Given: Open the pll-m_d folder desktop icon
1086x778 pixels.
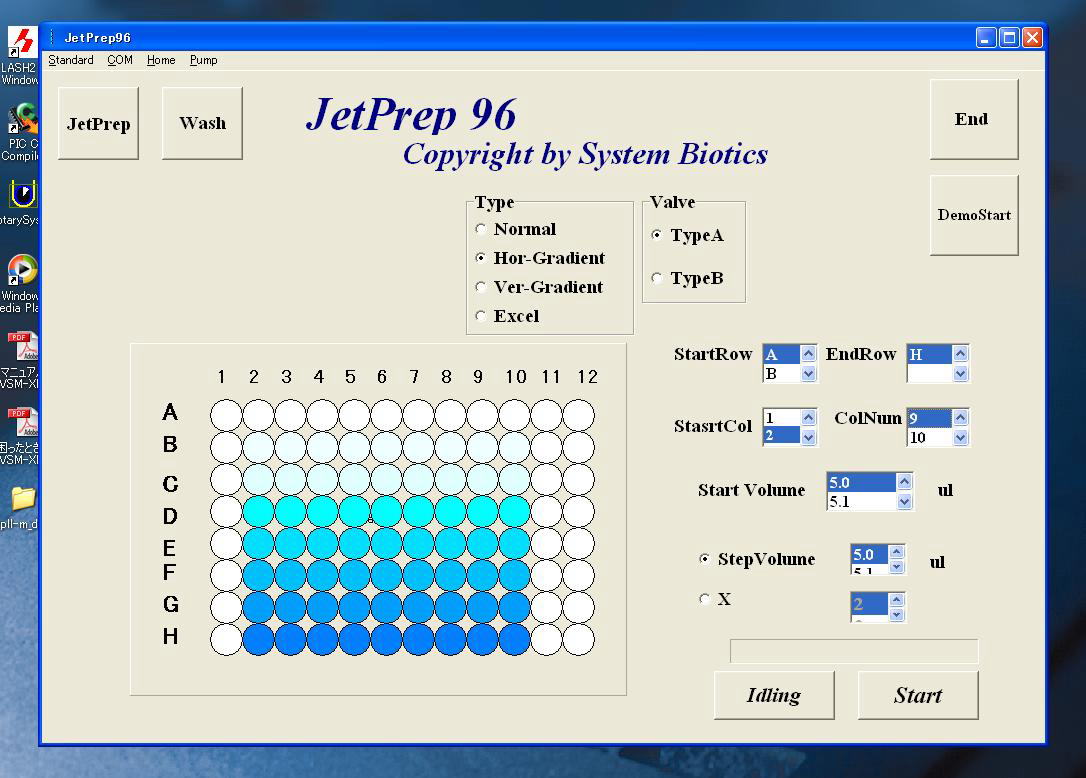Looking at the screenshot, I should 21,507.
